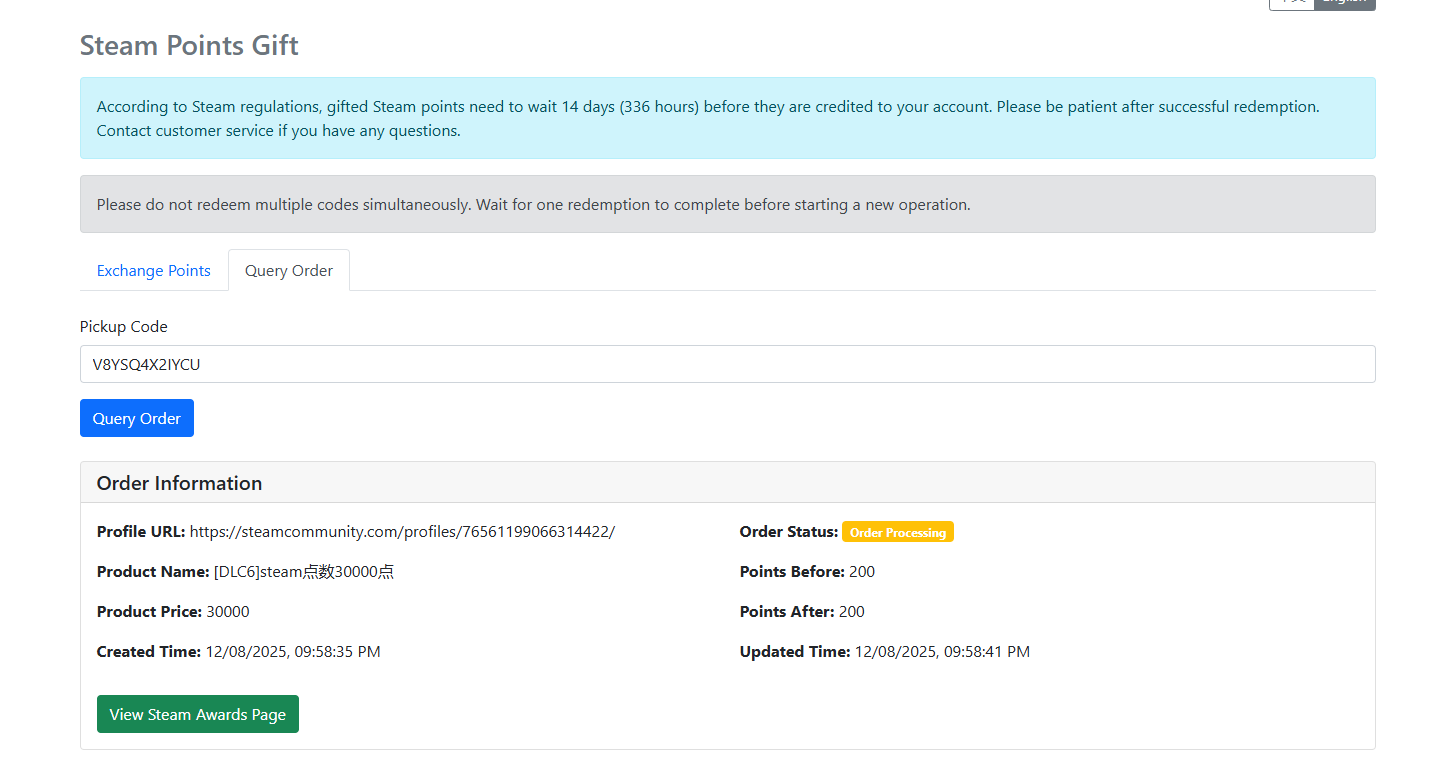Click the Steam Points Gift heading
The height and width of the screenshot is (779, 1450).
[x=189, y=46]
